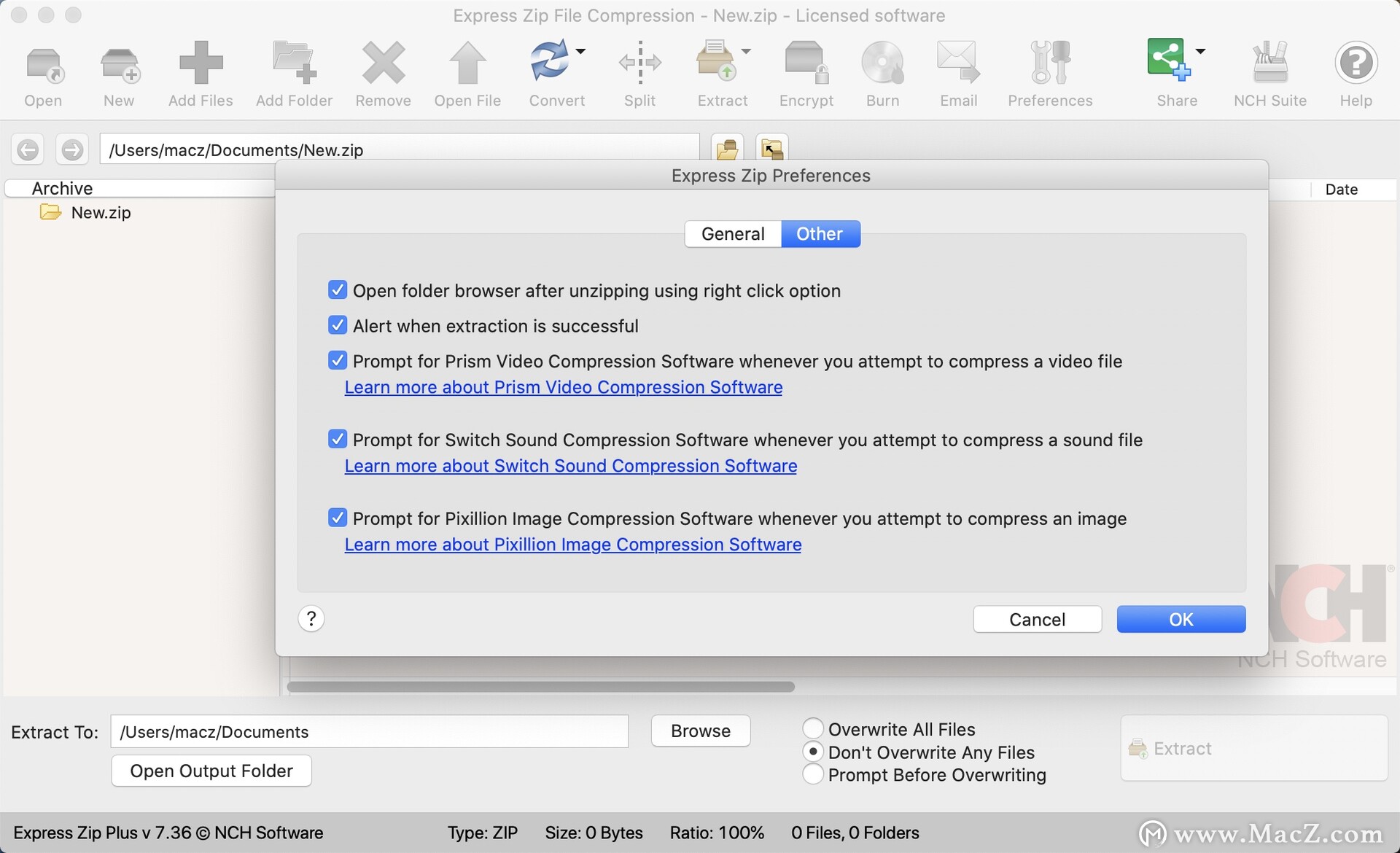Click the Add Files plus icon
This screenshot has height=853, width=1400.
(x=201, y=63)
